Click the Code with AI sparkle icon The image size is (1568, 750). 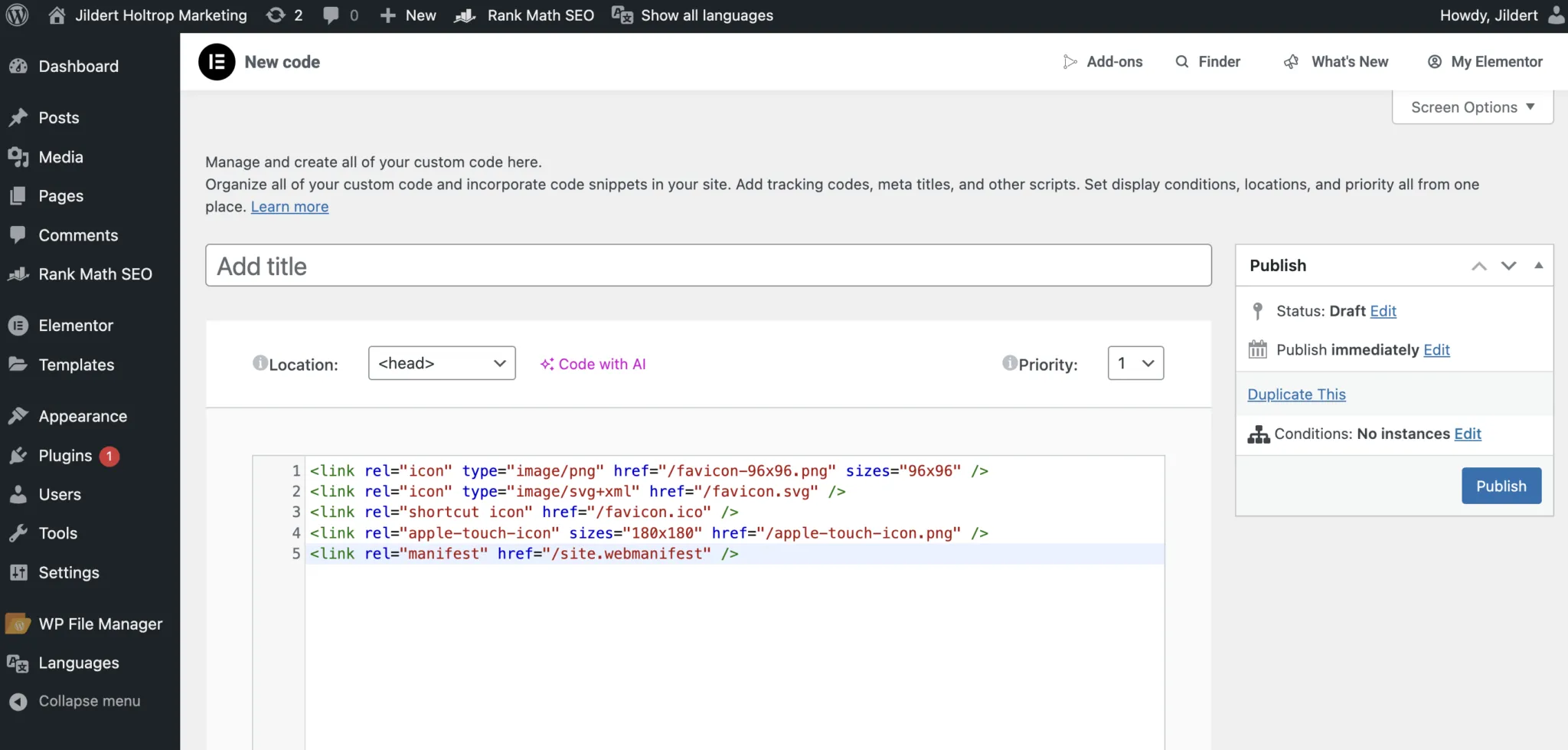(547, 364)
